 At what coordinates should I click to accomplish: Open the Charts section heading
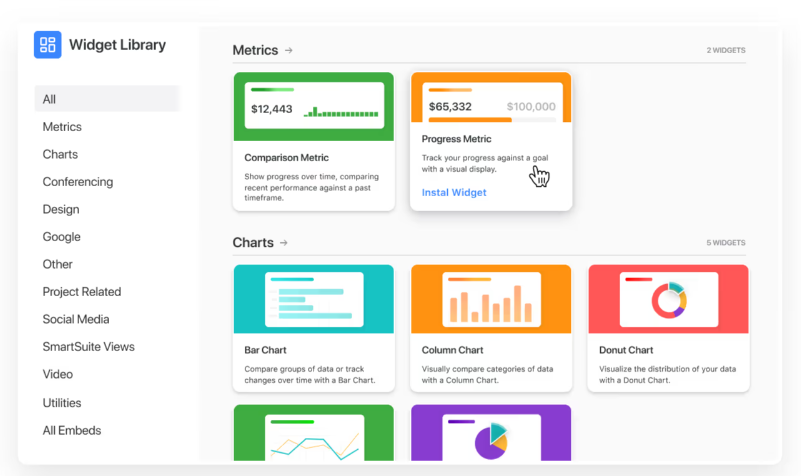pos(253,243)
